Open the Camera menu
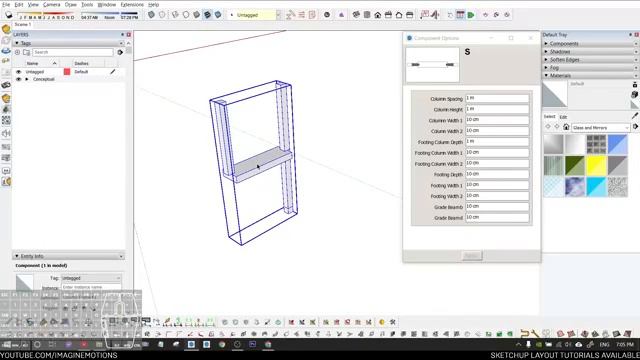Image resolution: width=640 pixels, height=360 pixels. coord(51,4)
